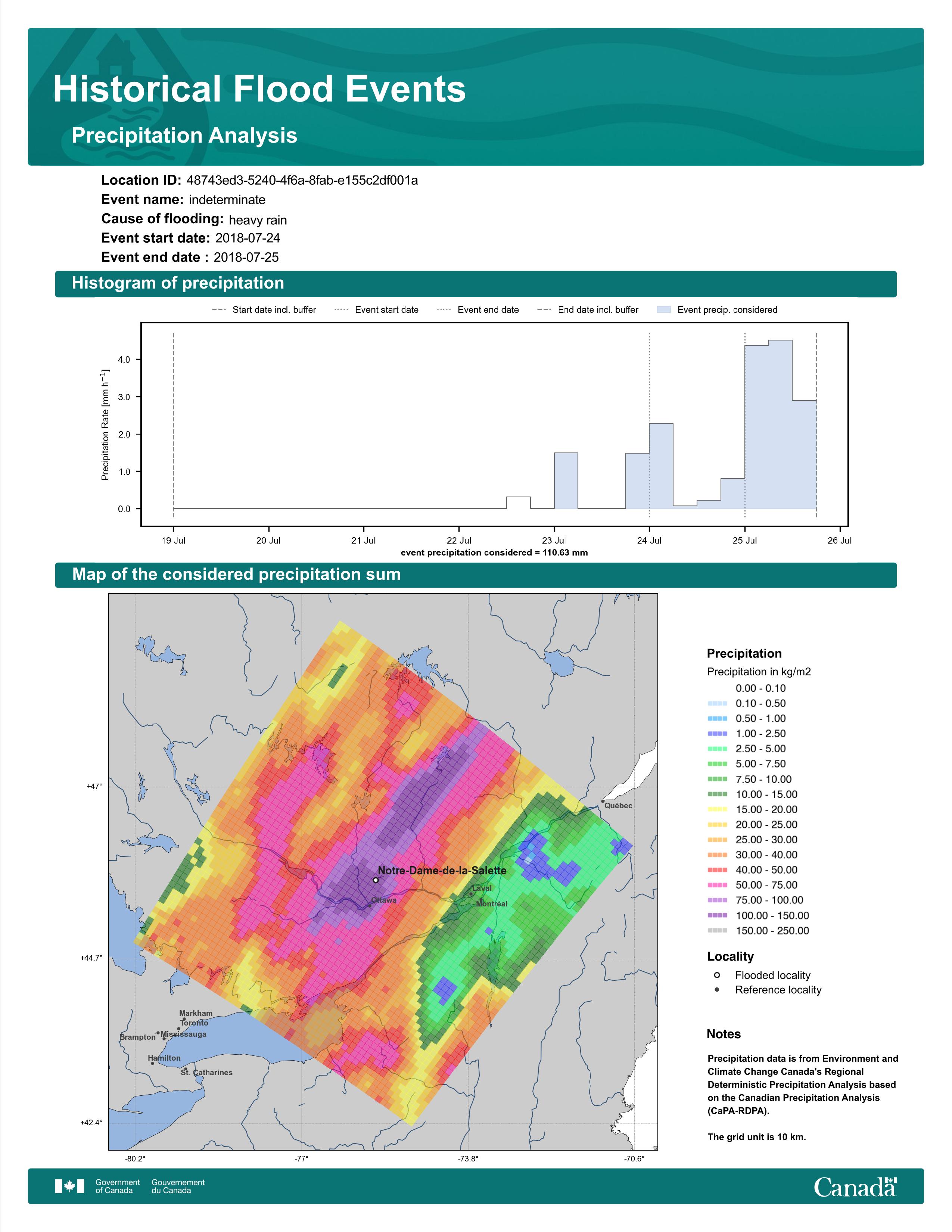The width and height of the screenshot is (952, 1232).
Task: Click the 'Notre-Dame-de-la-Salette' map label
Action: point(442,870)
